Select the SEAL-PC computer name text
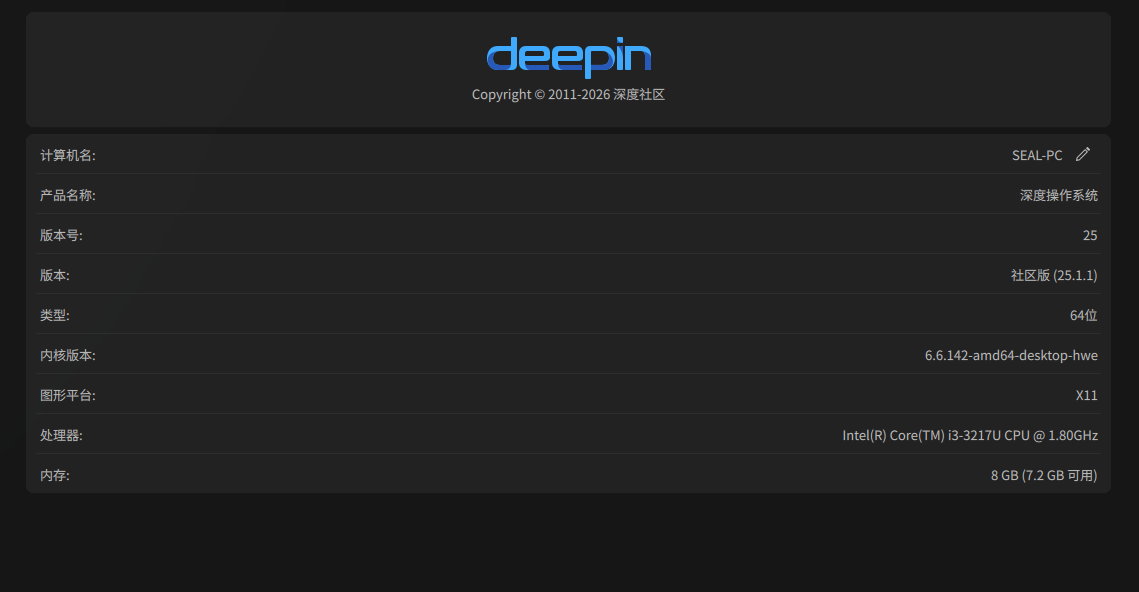Viewport: 1139px width, 592px height. click(1037, 155)
